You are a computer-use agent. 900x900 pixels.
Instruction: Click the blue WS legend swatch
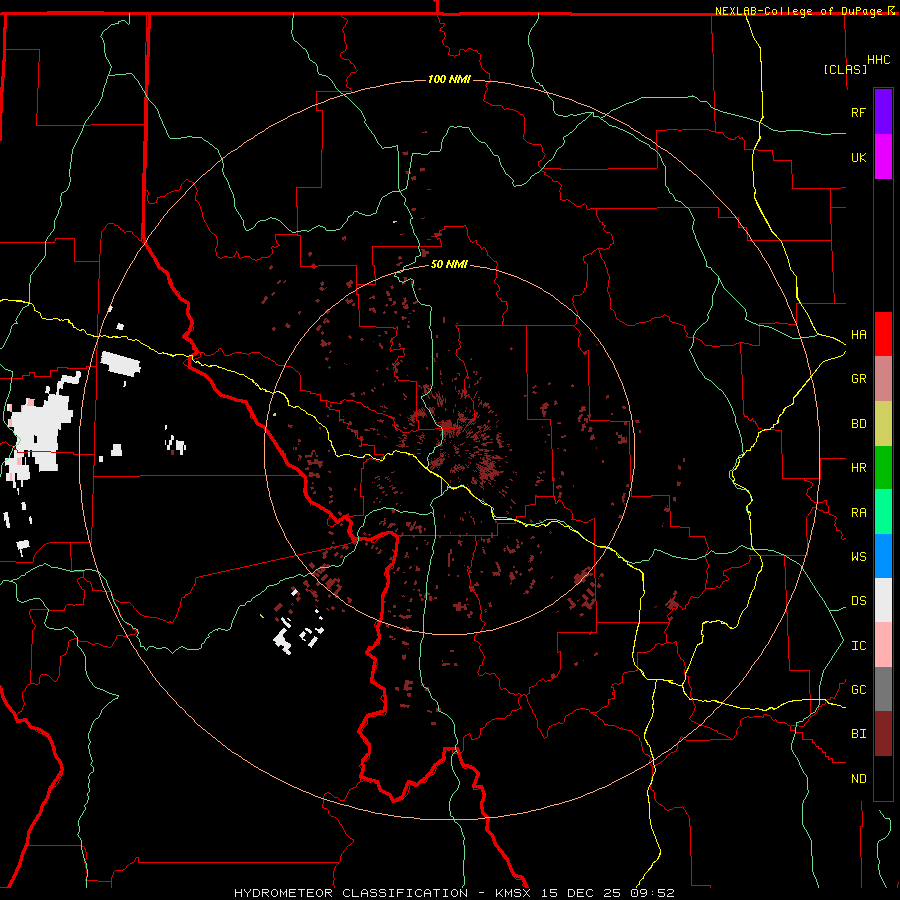pos(883,556)
